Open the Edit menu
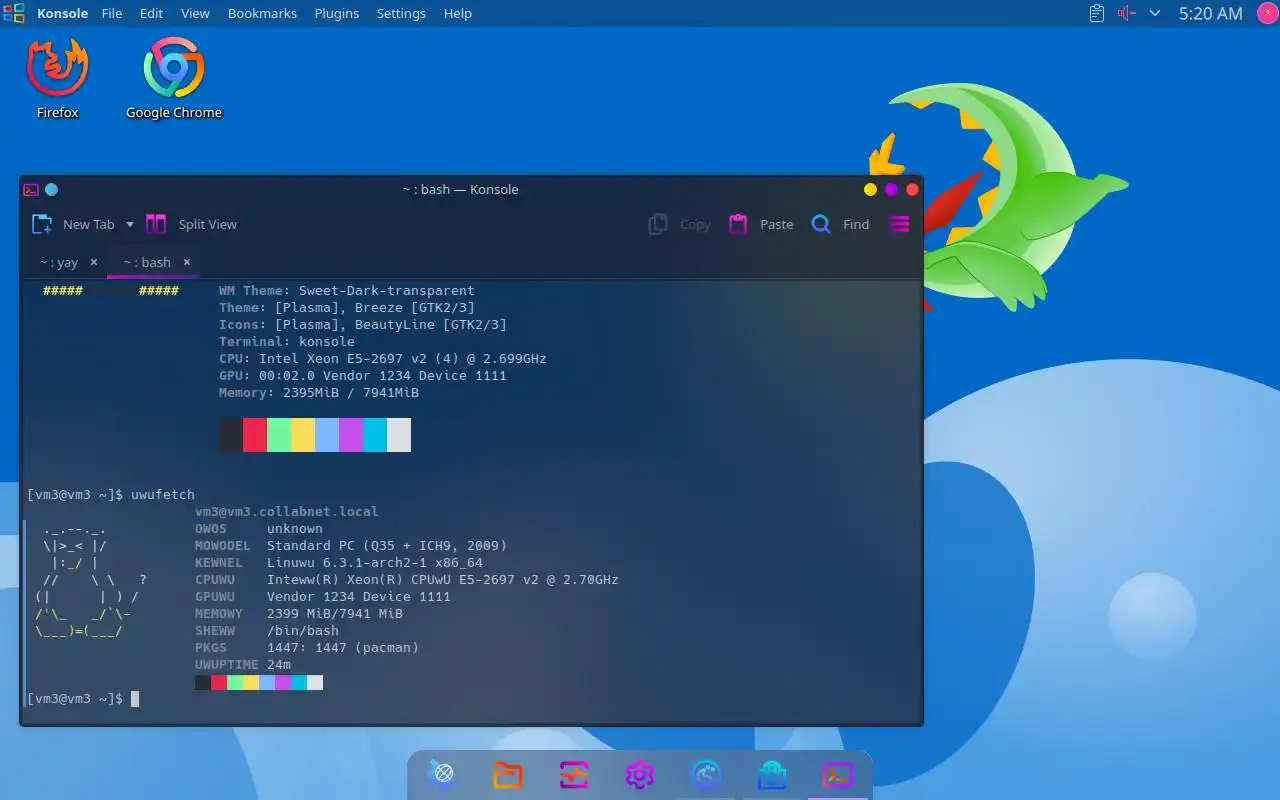 pos(151,13)
